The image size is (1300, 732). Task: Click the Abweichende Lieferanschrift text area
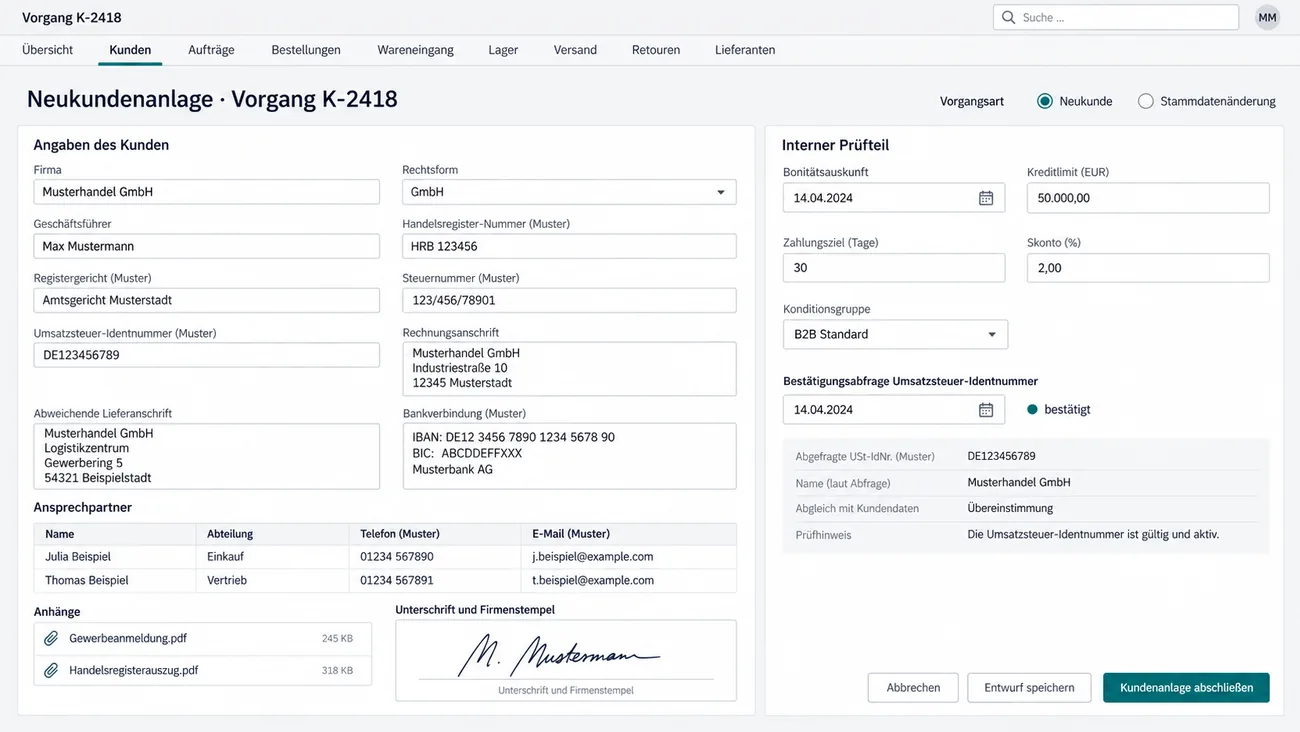tap(206, 456)
